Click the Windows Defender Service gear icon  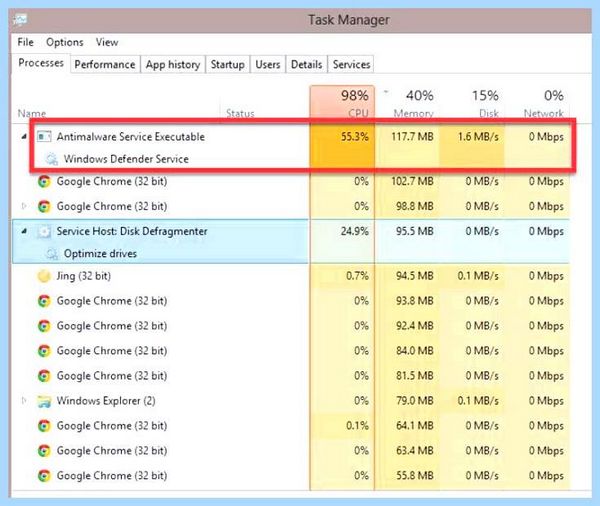click(x=51, y=159)
